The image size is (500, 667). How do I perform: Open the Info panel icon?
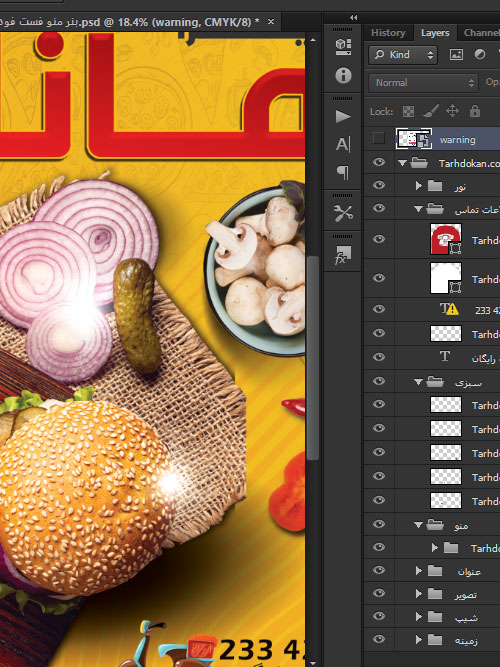coord(343,75)
